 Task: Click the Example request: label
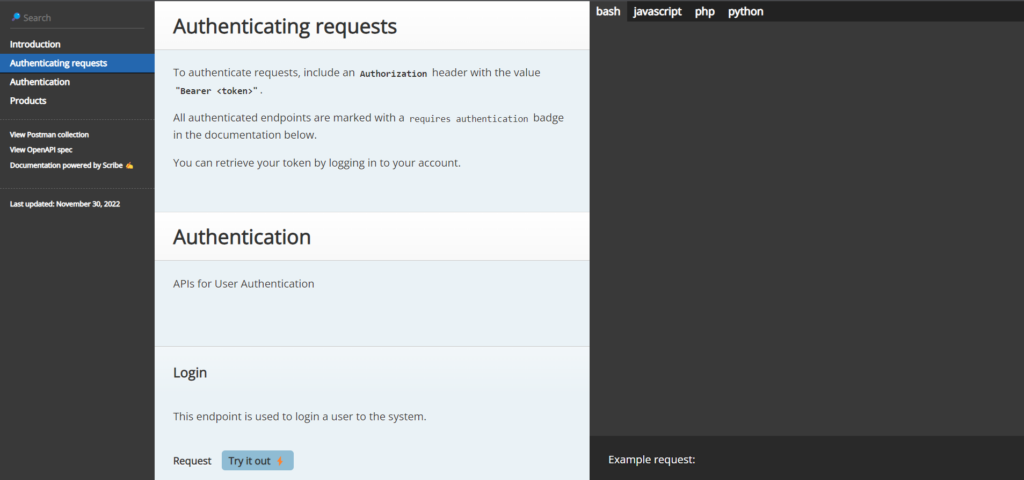click(x=652, y=460)
